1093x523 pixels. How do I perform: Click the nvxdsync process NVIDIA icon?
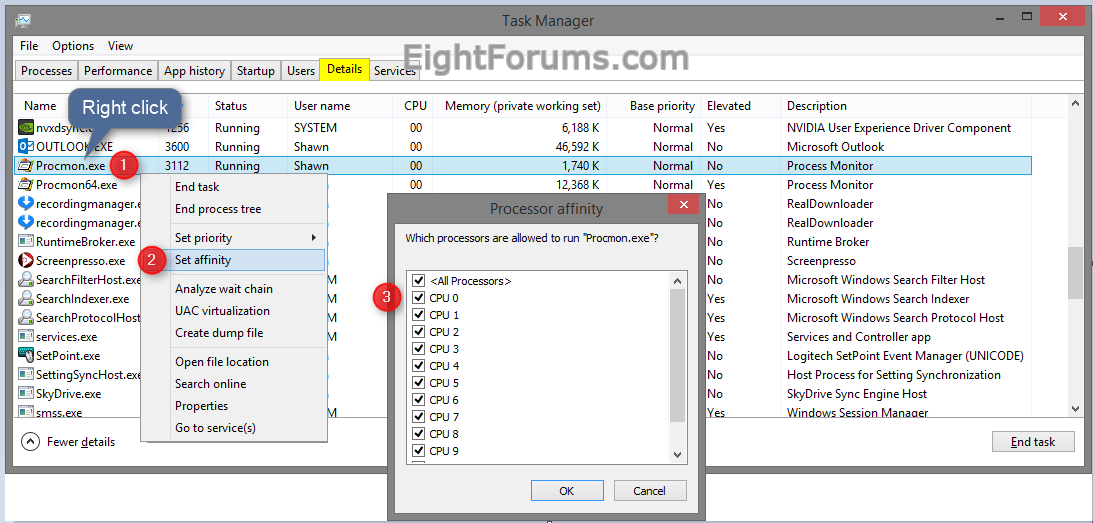(x=26, y=128)
